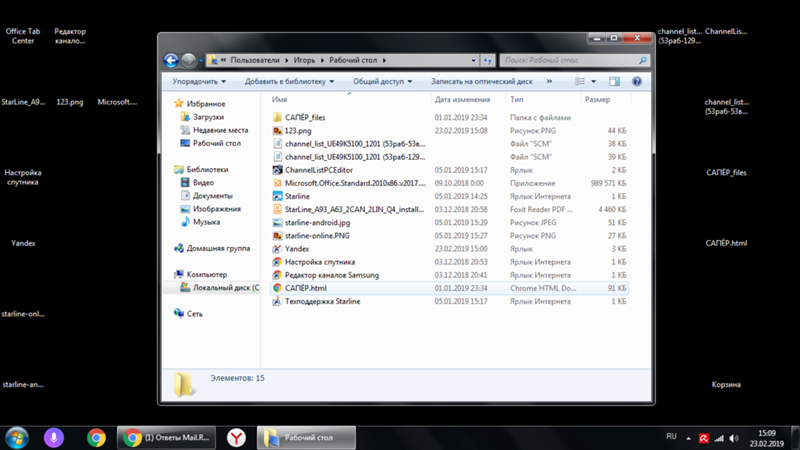Open Загрузки in the navigation pane
Viewport: 800px width, 450px height.
click(208, 117)
